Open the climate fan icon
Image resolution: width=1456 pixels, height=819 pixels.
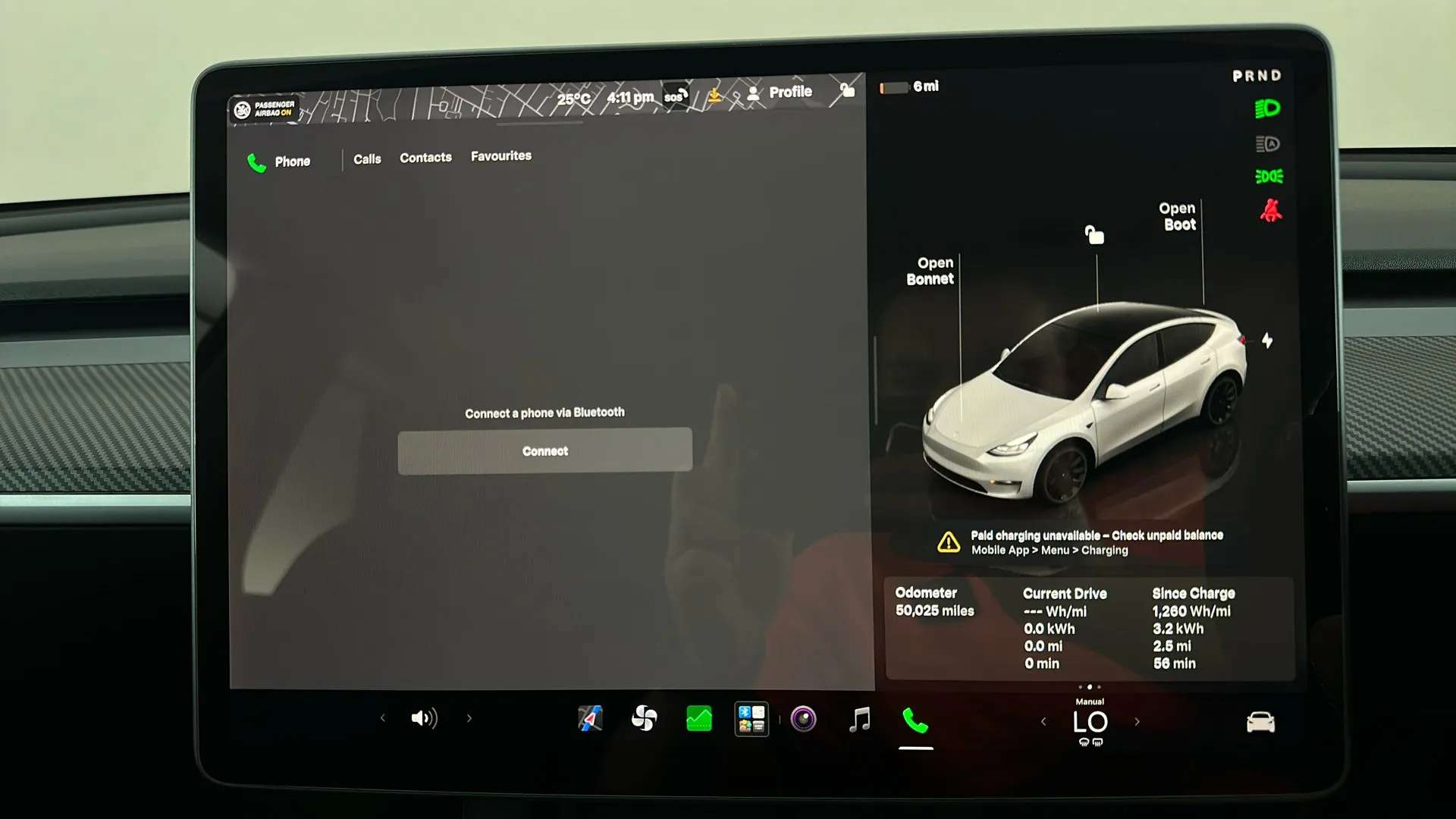(644, 717)
